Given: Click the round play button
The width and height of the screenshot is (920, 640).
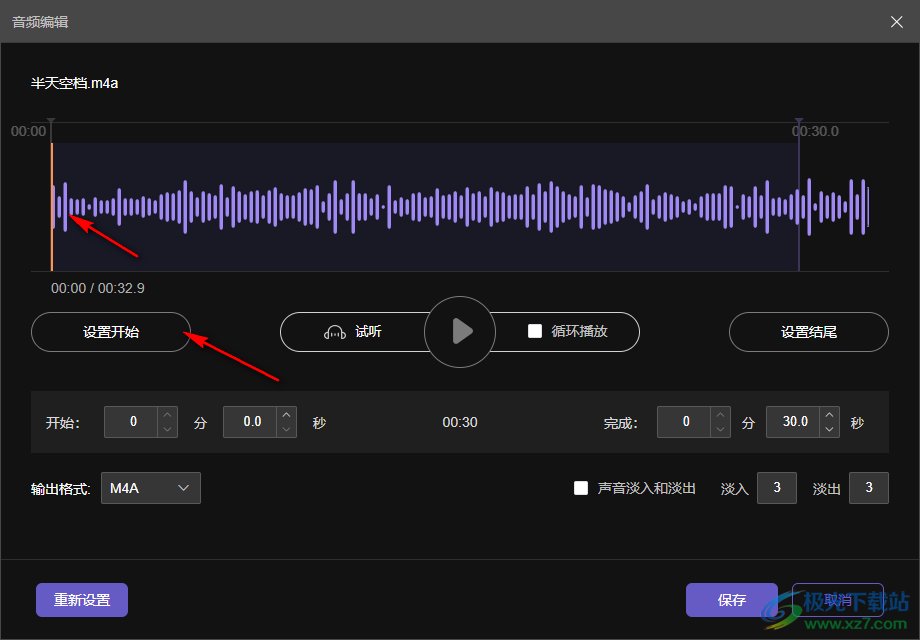Looking at the screenshot, I should pos(460,331).
